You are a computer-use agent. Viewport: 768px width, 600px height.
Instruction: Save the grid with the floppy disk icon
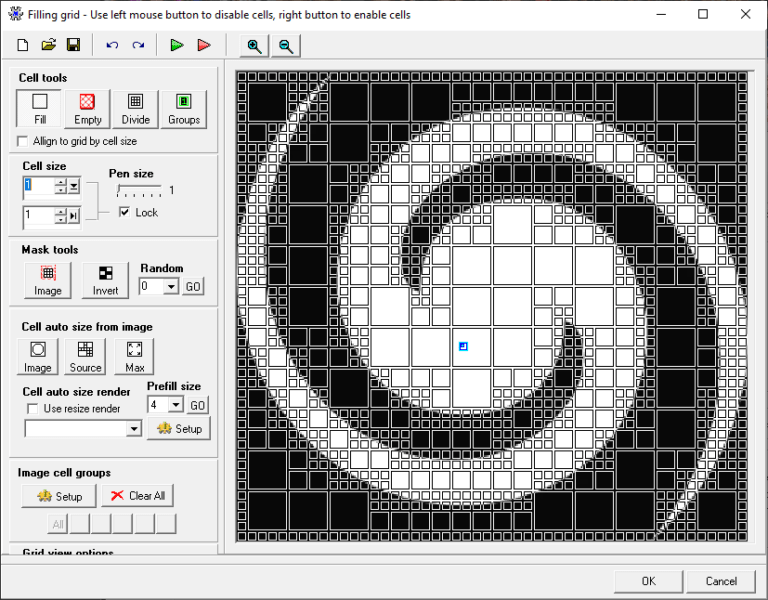click(x=73, y=46)
